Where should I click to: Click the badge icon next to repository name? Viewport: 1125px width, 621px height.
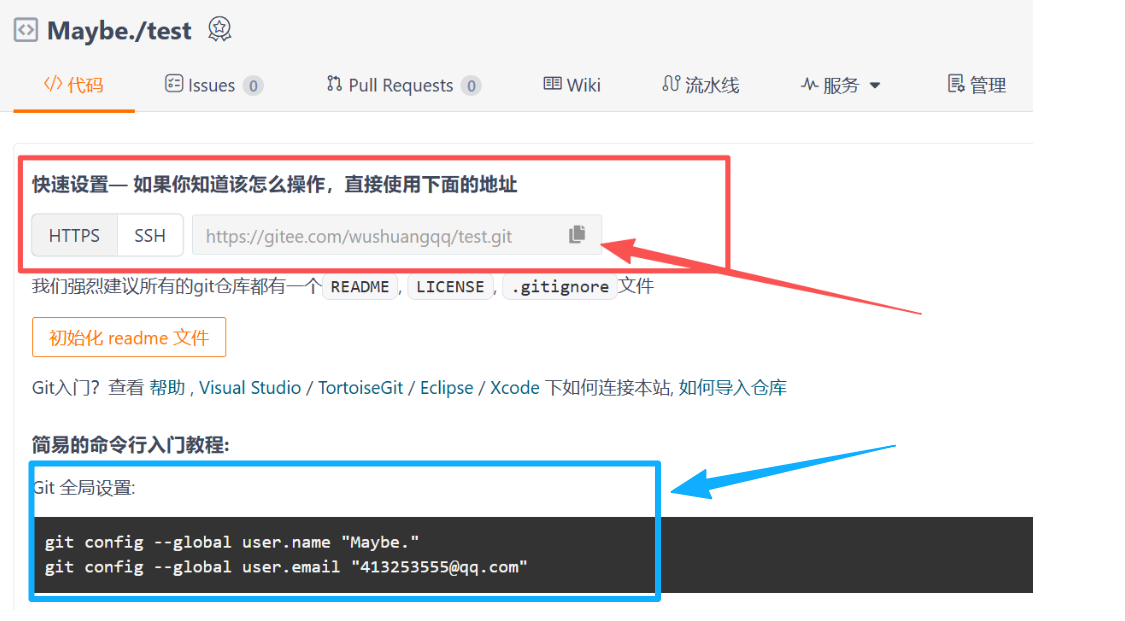pyautogui.click(x=220, y=29)
